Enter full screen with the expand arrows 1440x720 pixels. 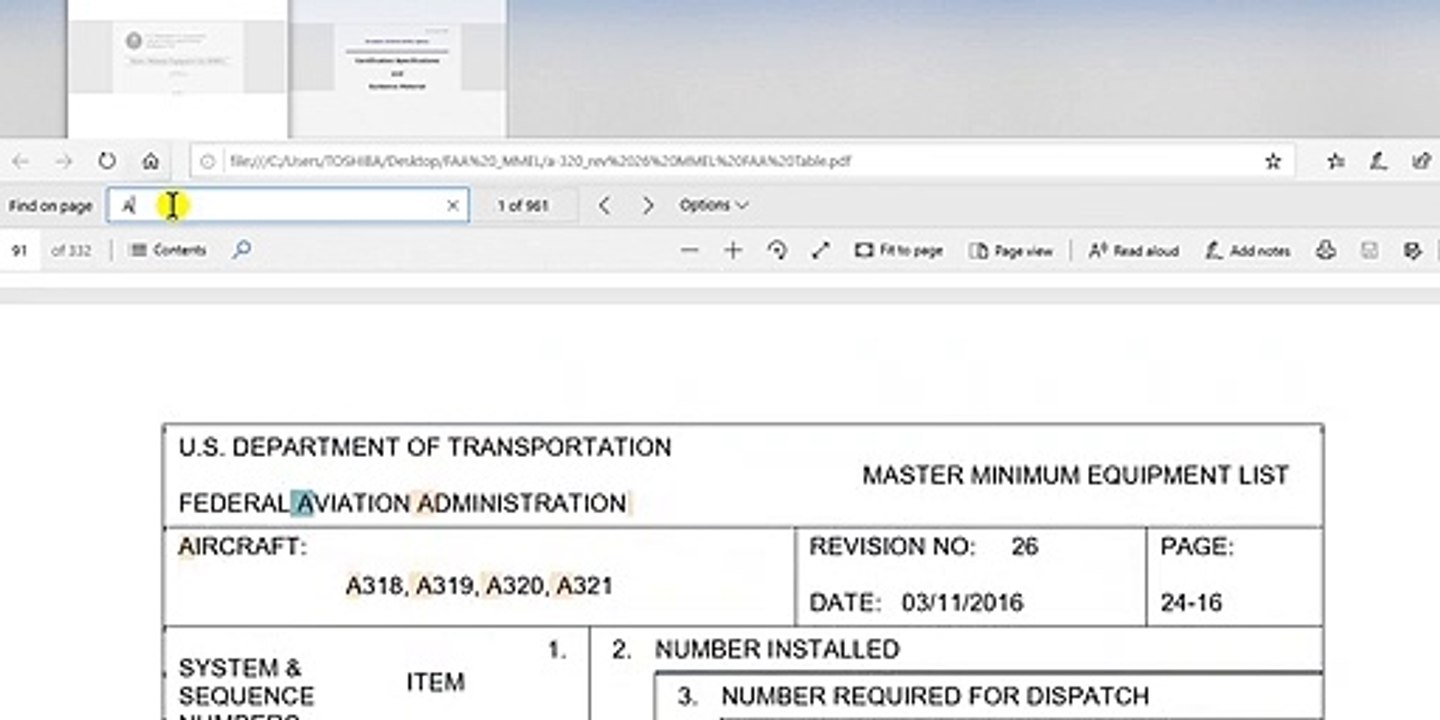click(821, 251)
